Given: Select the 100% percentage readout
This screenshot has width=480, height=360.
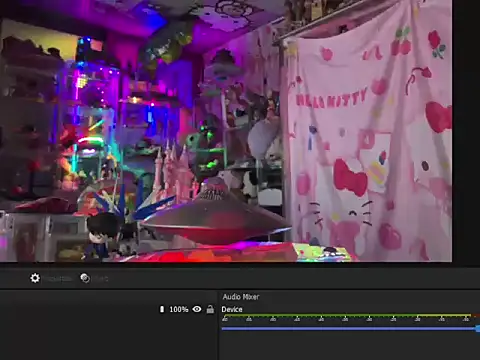Looking at the screenshot, I should [x=179, y=309].
